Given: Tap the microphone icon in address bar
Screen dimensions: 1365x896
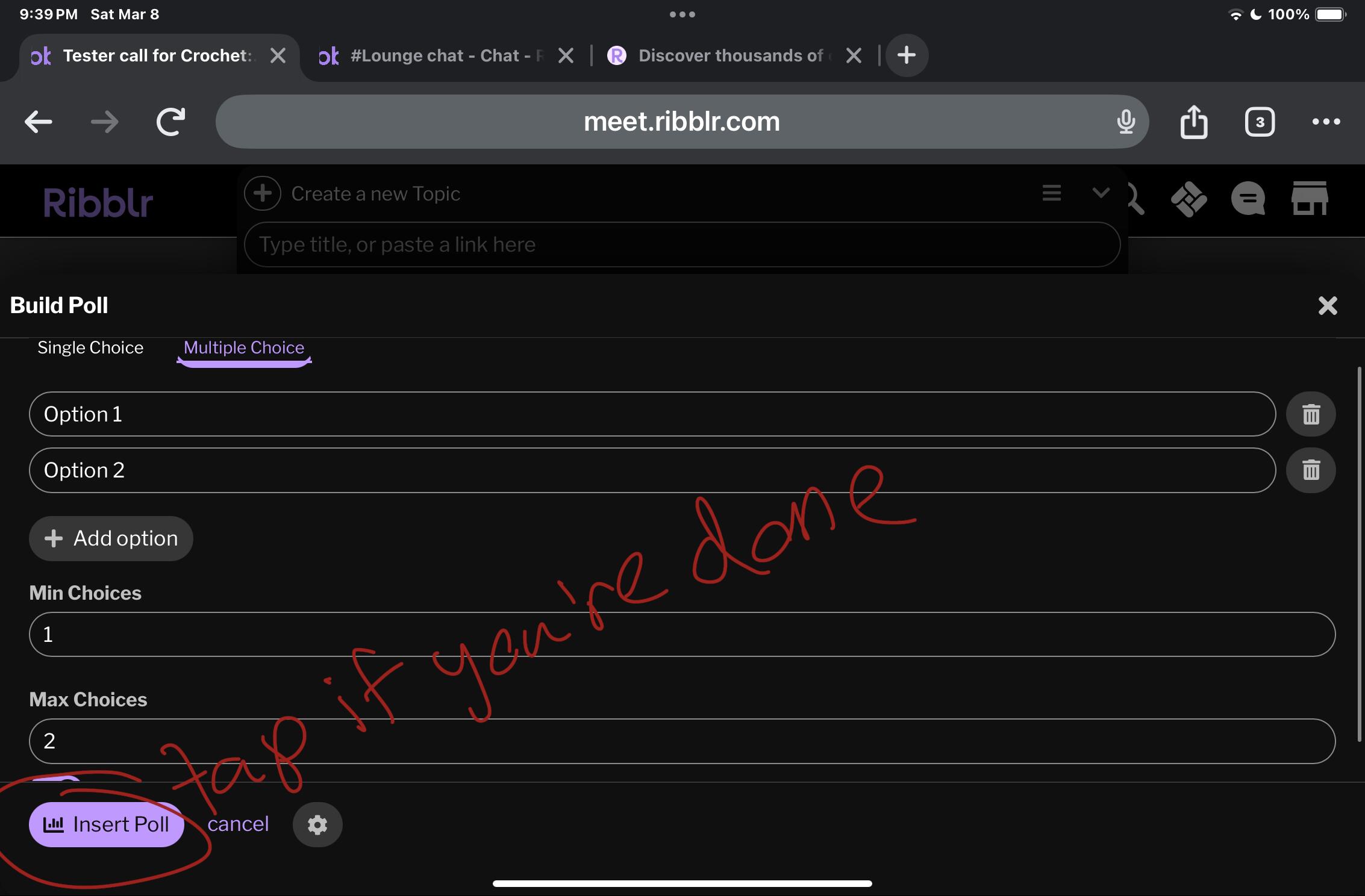Looking at the screenshot, I should pyautogui.click(x=1125, y=122).
